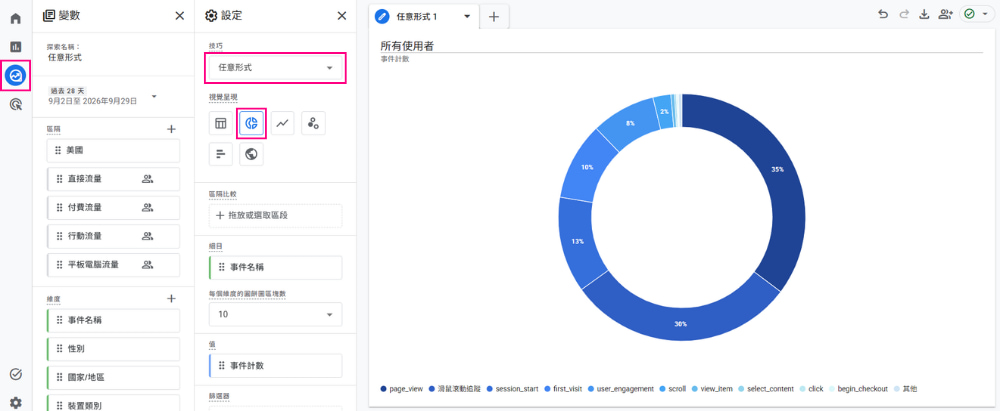Select the 平板電腦流量 segment

click(x=113, y=264)
